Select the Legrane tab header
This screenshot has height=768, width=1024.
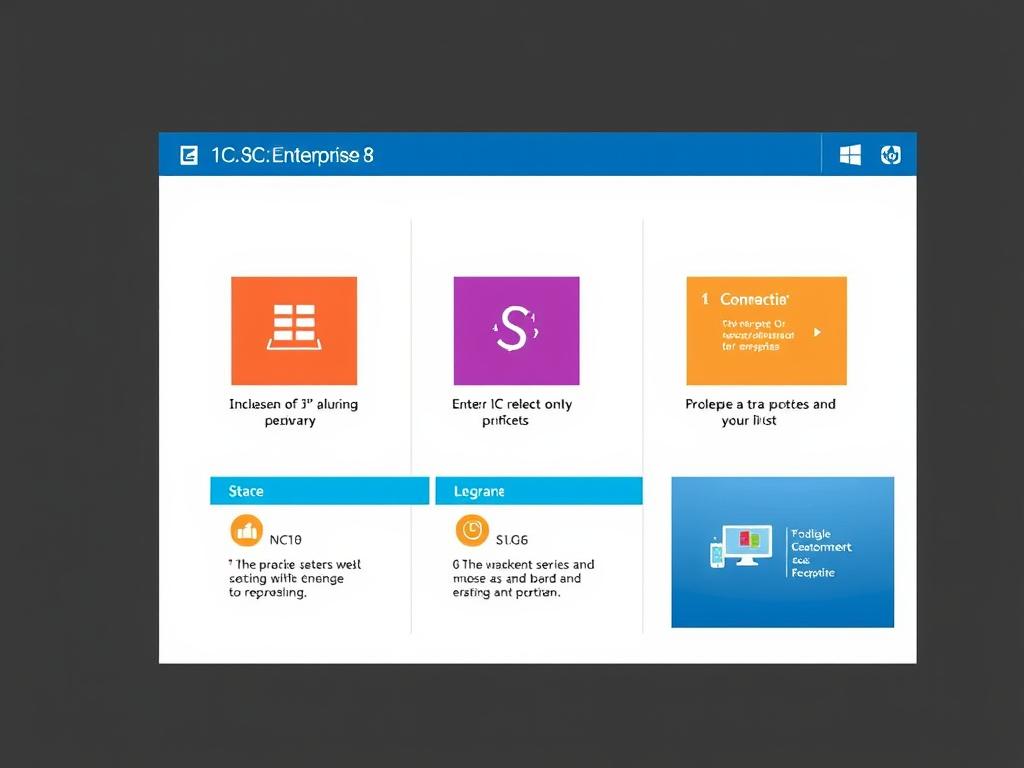(539, 491)
